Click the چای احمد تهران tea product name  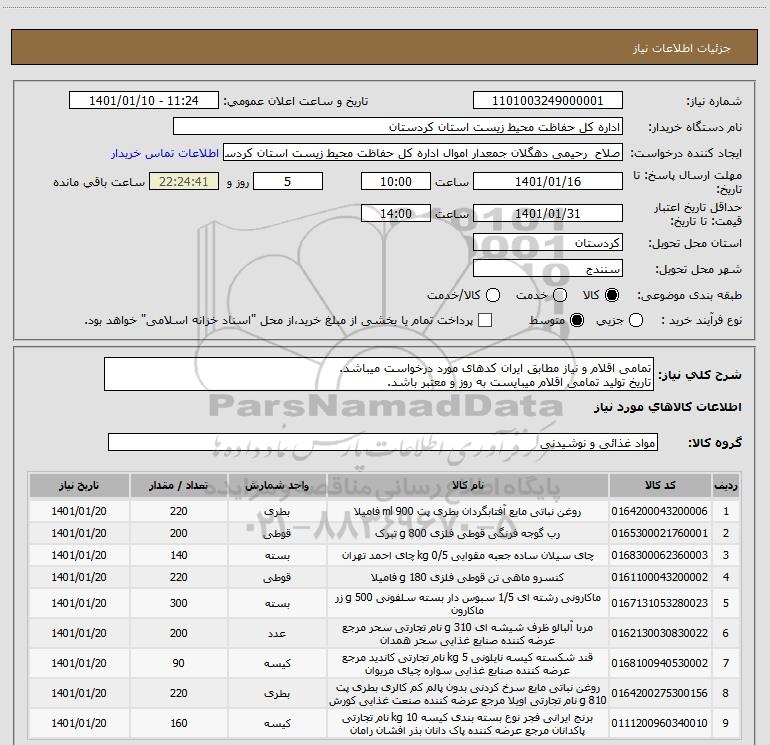coord(468,555)
